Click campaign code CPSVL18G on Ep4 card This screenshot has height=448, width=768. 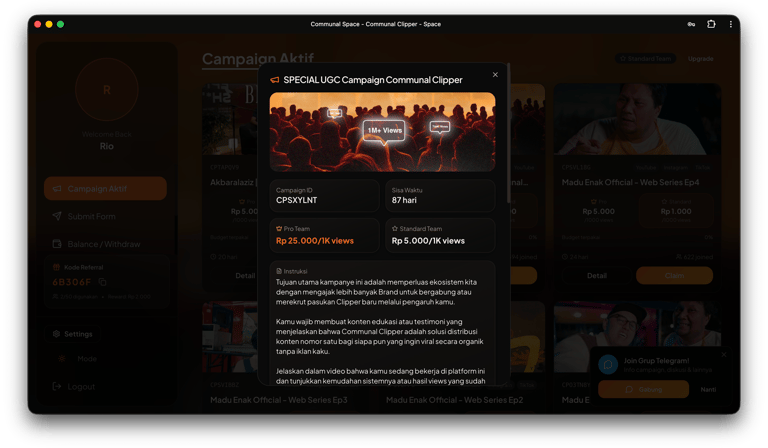[x=576, y=167]
